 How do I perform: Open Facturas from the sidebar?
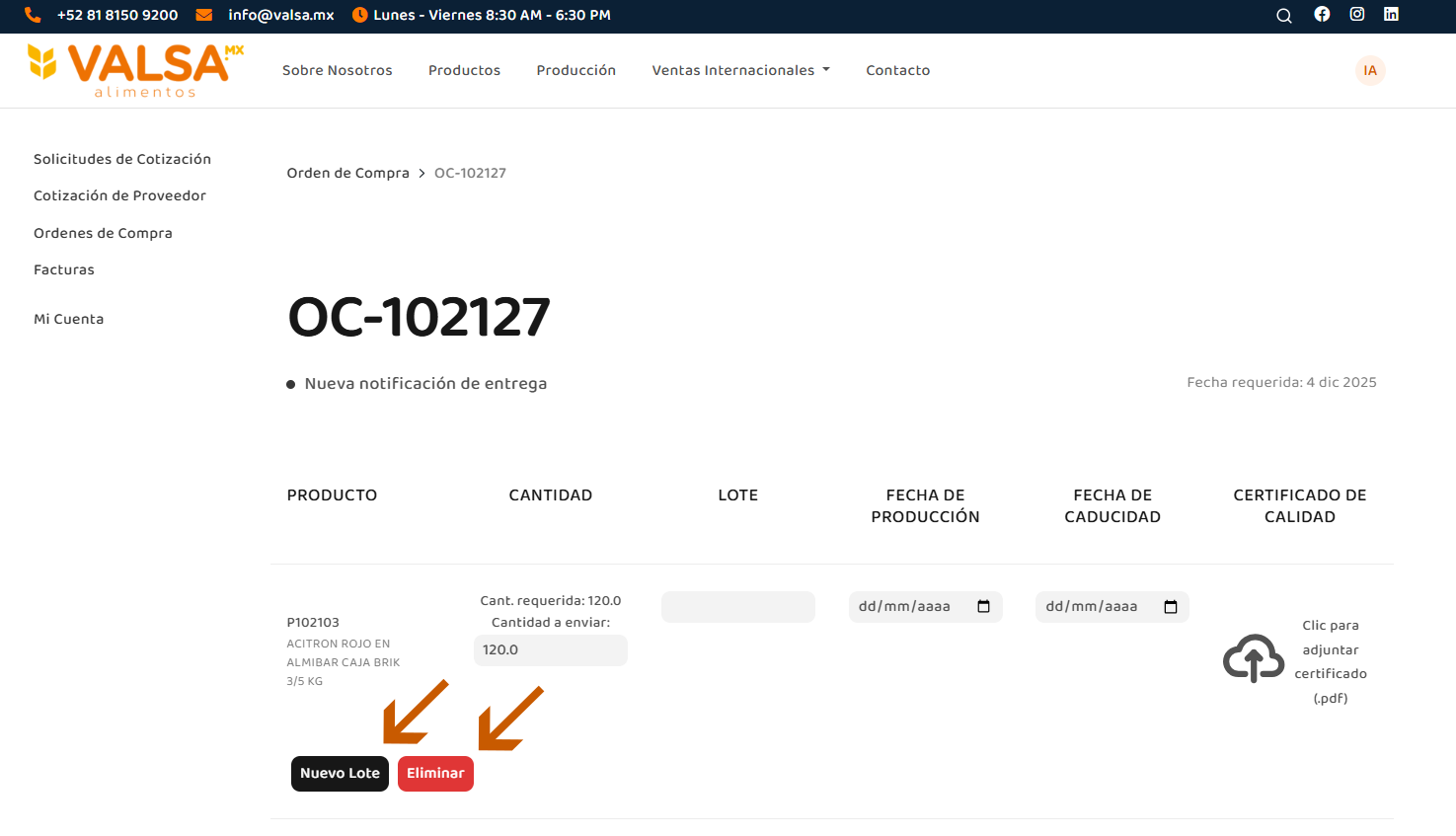(x=64, y=269)
